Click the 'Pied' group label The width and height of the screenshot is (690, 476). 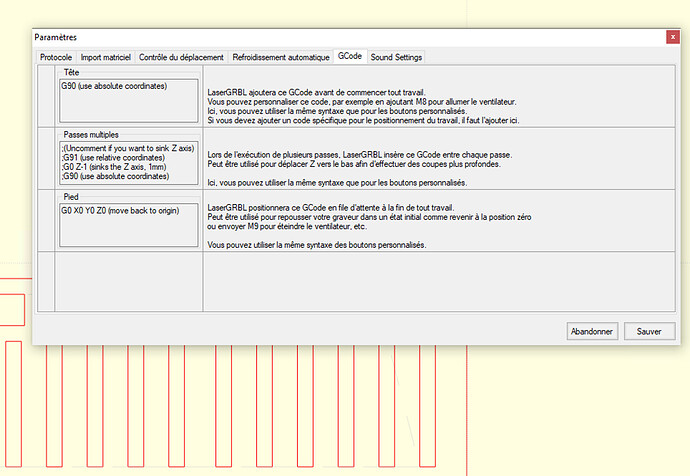(x=71, y=197)
